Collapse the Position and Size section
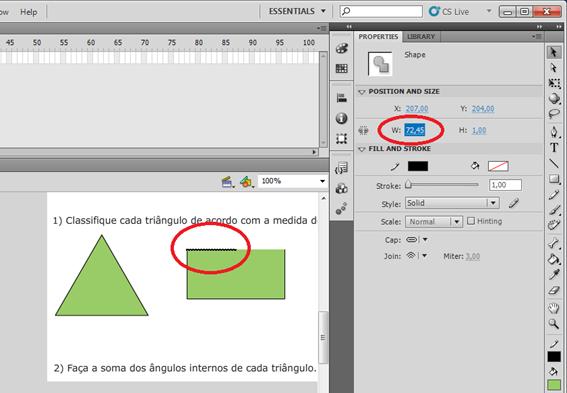Viewport: 567px width, 393px height. click(362, 92)
